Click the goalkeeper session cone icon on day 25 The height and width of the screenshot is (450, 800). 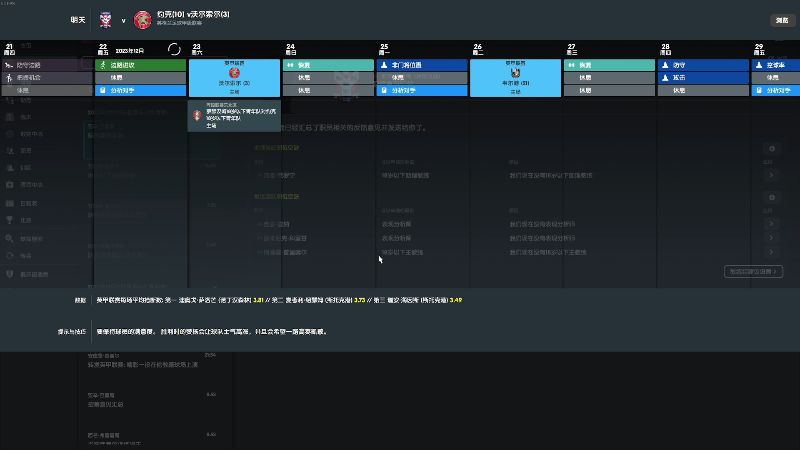(x=384, y=65)
